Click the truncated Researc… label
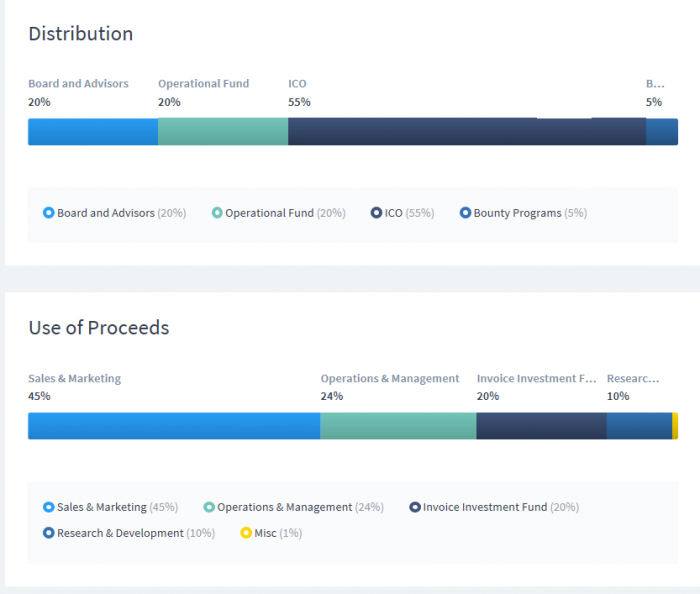This screenshot has height=594, width=700. [633, 378]
